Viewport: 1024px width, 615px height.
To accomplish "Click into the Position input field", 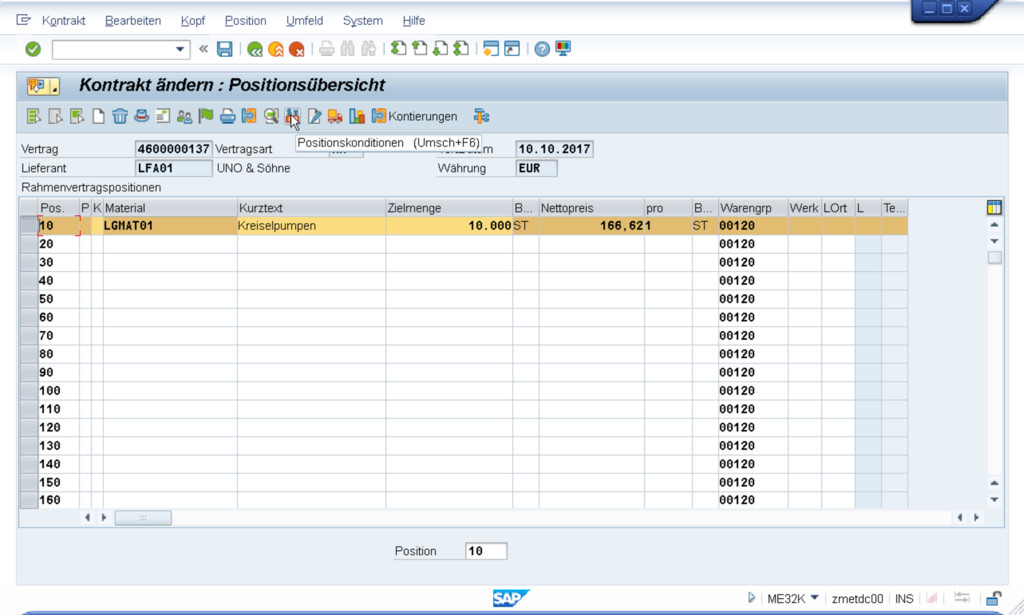I will tap(486, 551).
